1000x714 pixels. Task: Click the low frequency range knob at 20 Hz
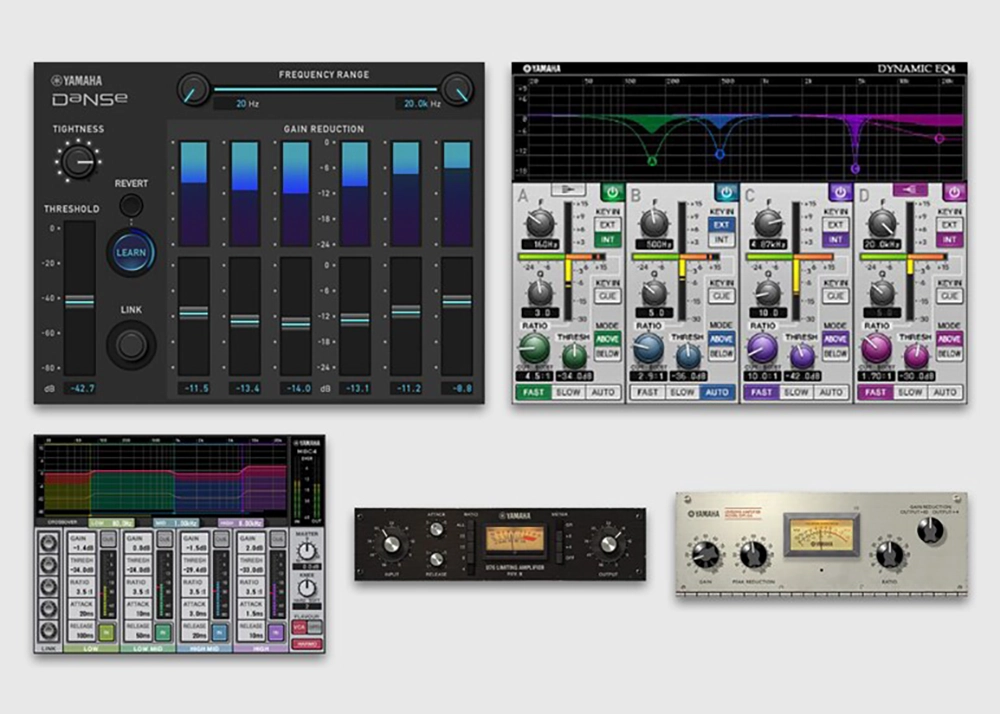[193, 89]
